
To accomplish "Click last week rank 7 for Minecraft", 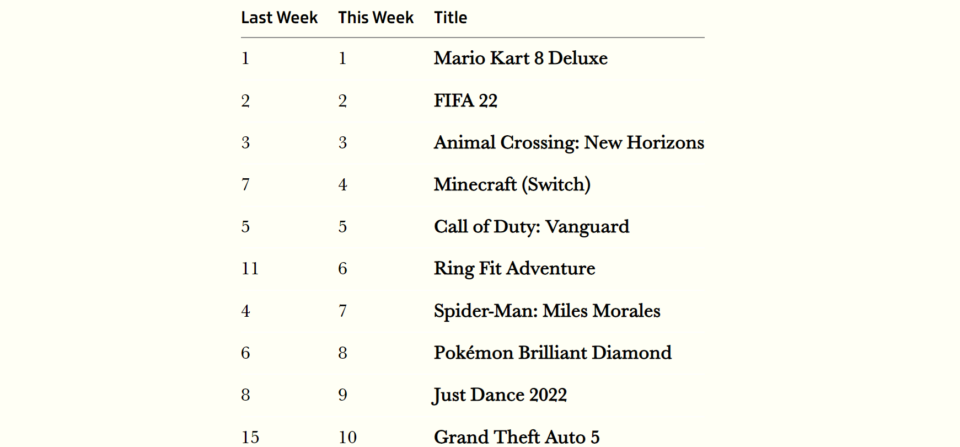I will (246, 185).
